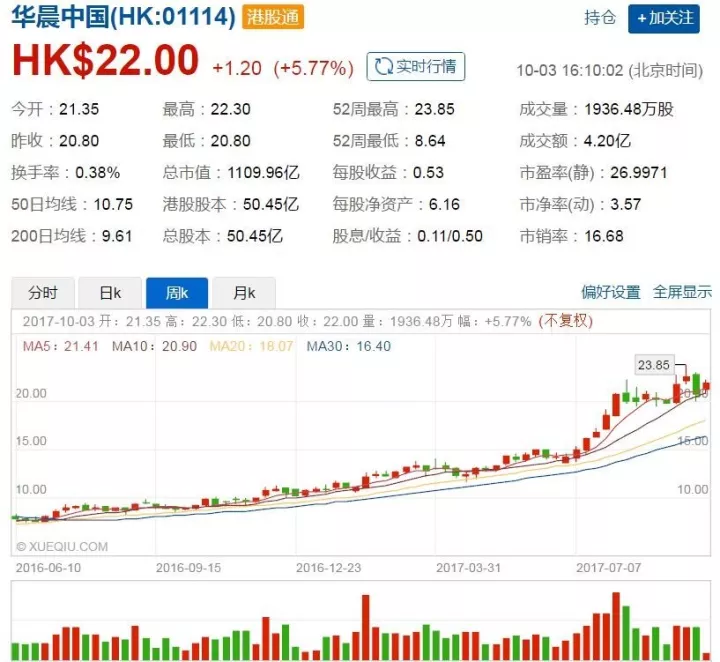Click the 50日均线 10.75 value
Viewport: 720px width, 662px height.
coord(113,204)
